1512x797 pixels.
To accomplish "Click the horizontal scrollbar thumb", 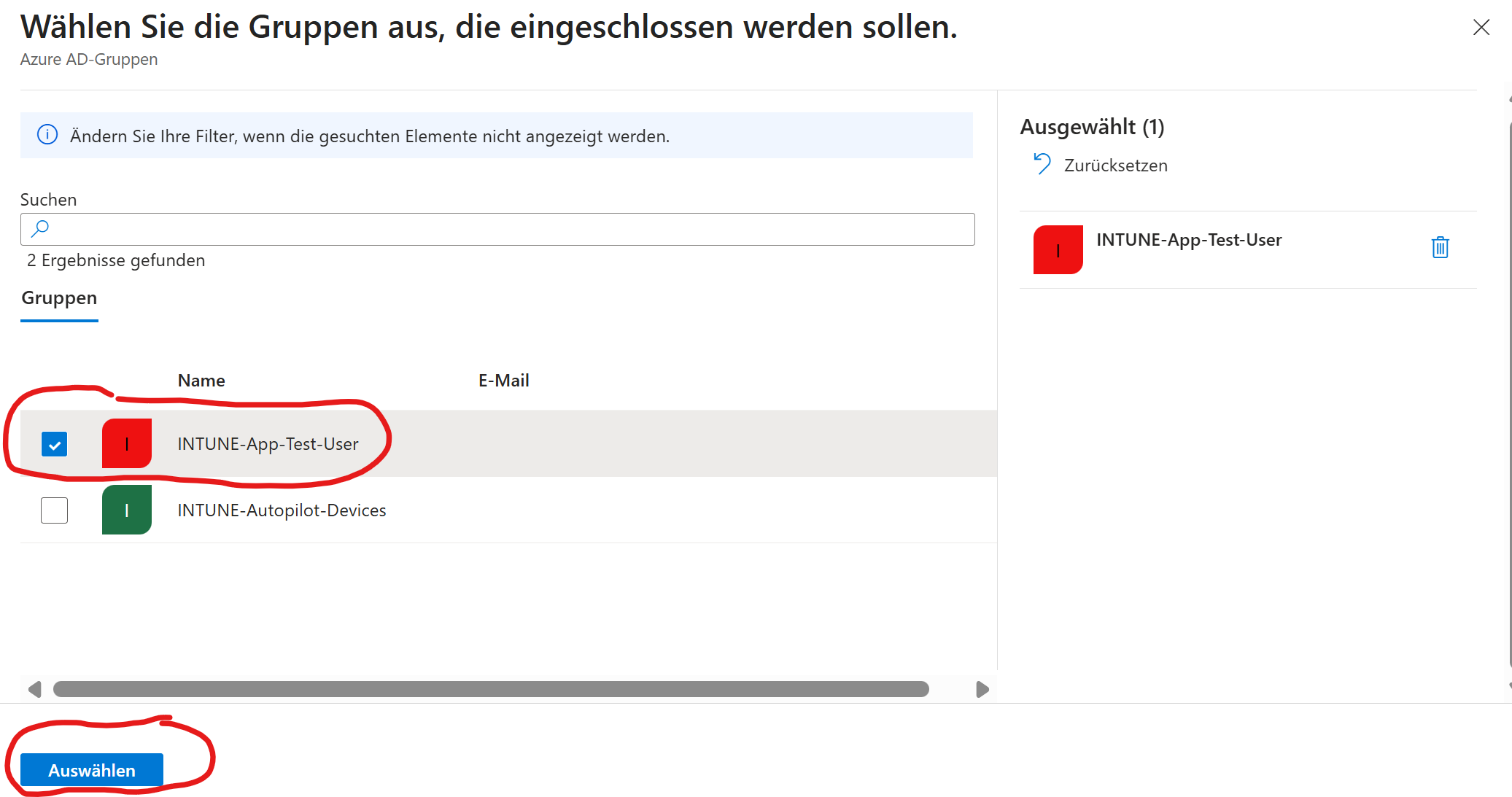I will pos(491,689).
